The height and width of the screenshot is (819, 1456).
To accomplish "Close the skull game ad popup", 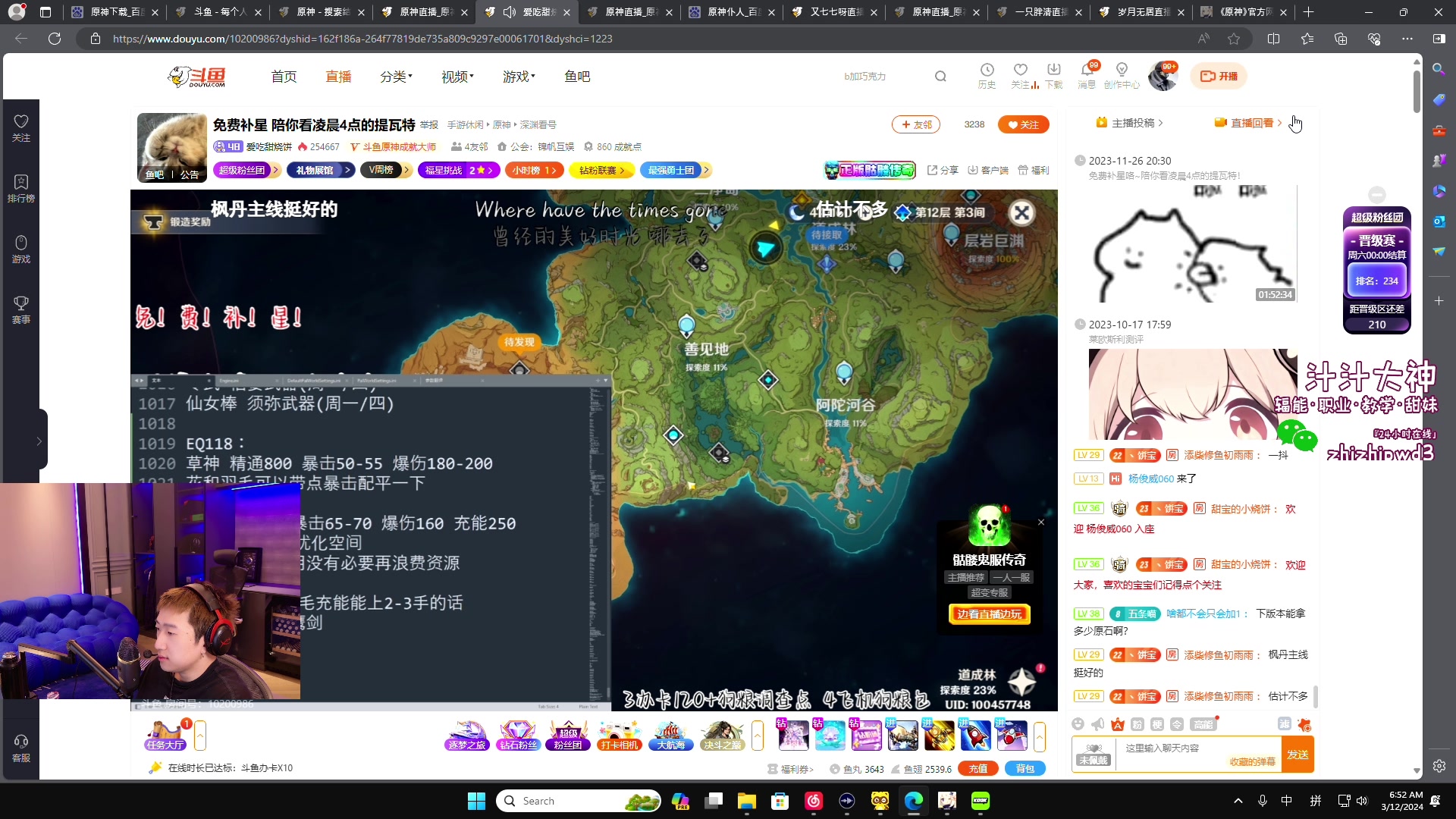I will [1041, 522].
